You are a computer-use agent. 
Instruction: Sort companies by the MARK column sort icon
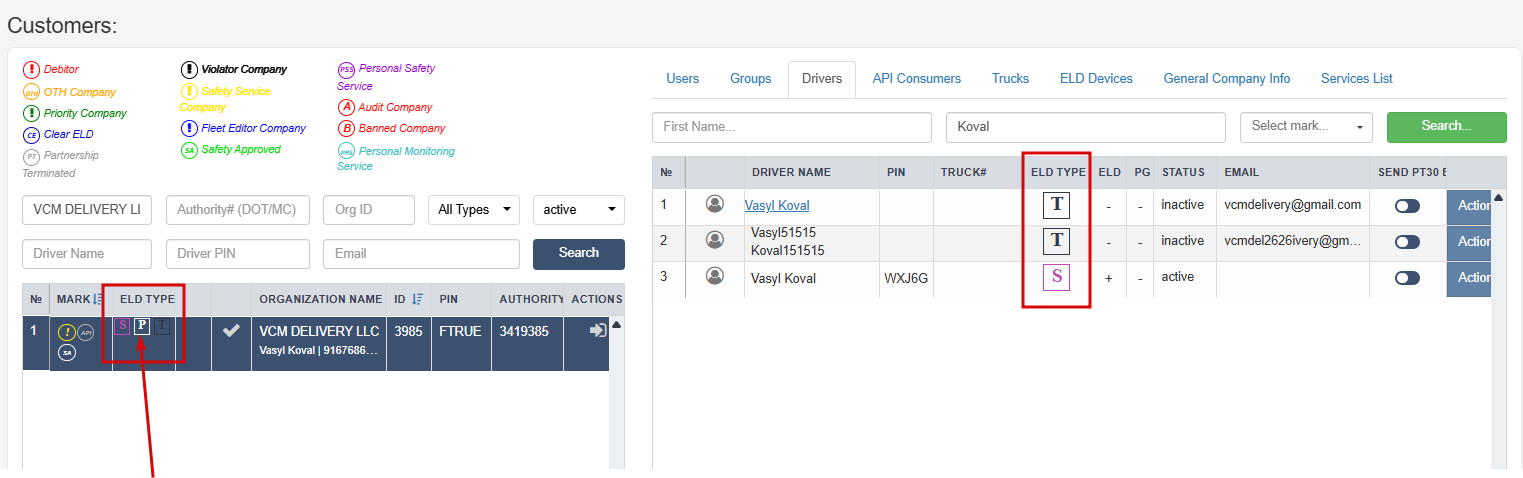(x=98, y=299)
